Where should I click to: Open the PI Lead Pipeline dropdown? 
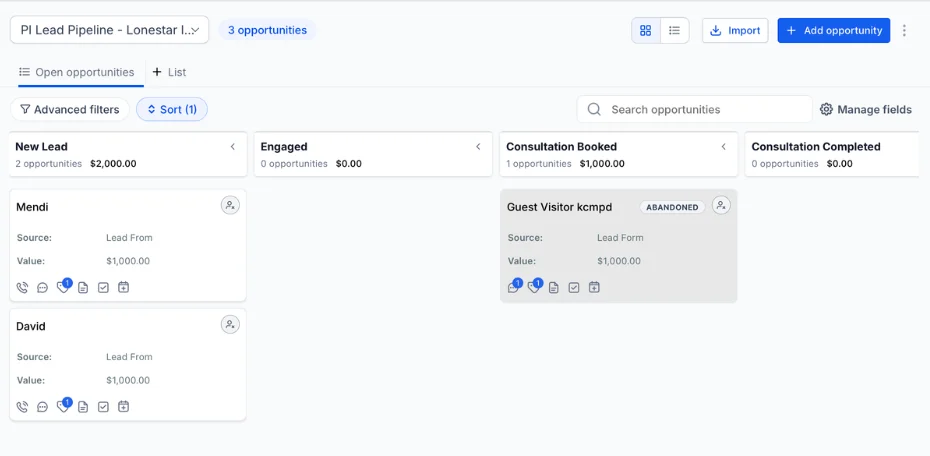[110, 30]
